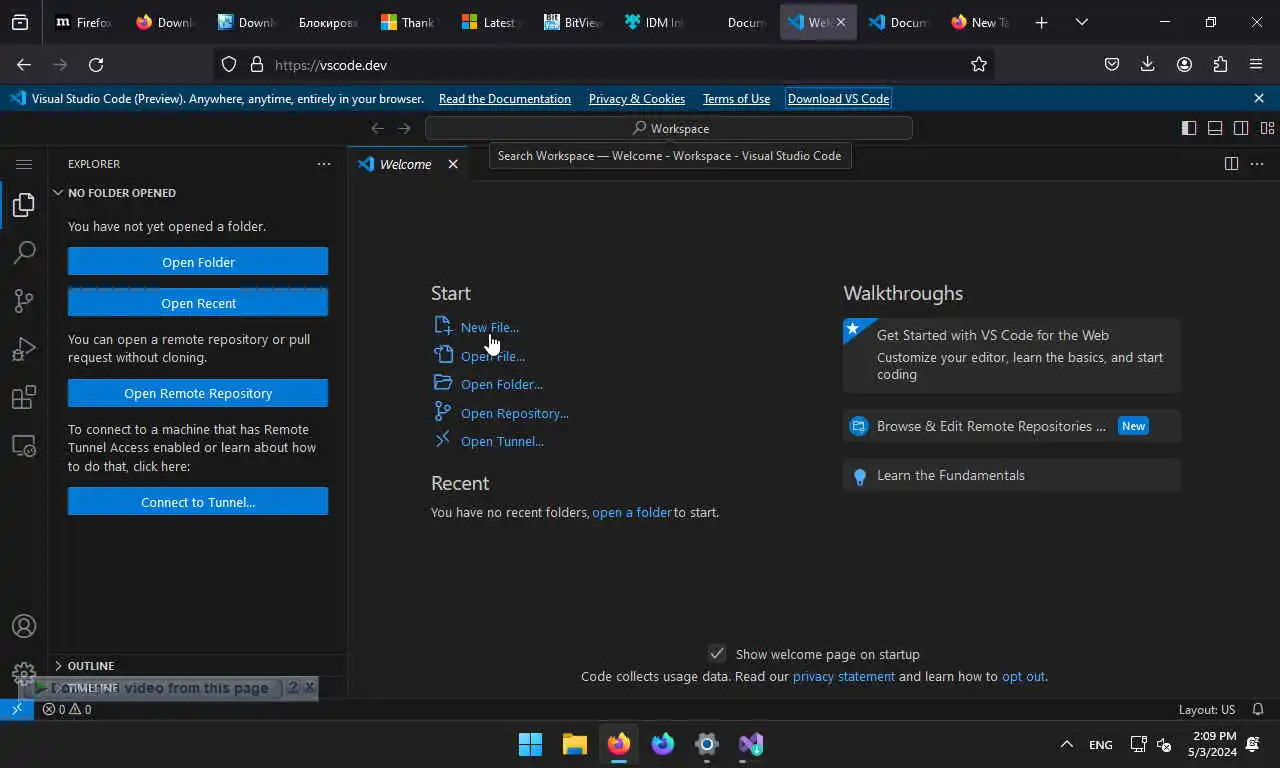Switch to the BitView browser tab
Viewport: 1280px width, 768px height.
(x=572, y=22)
